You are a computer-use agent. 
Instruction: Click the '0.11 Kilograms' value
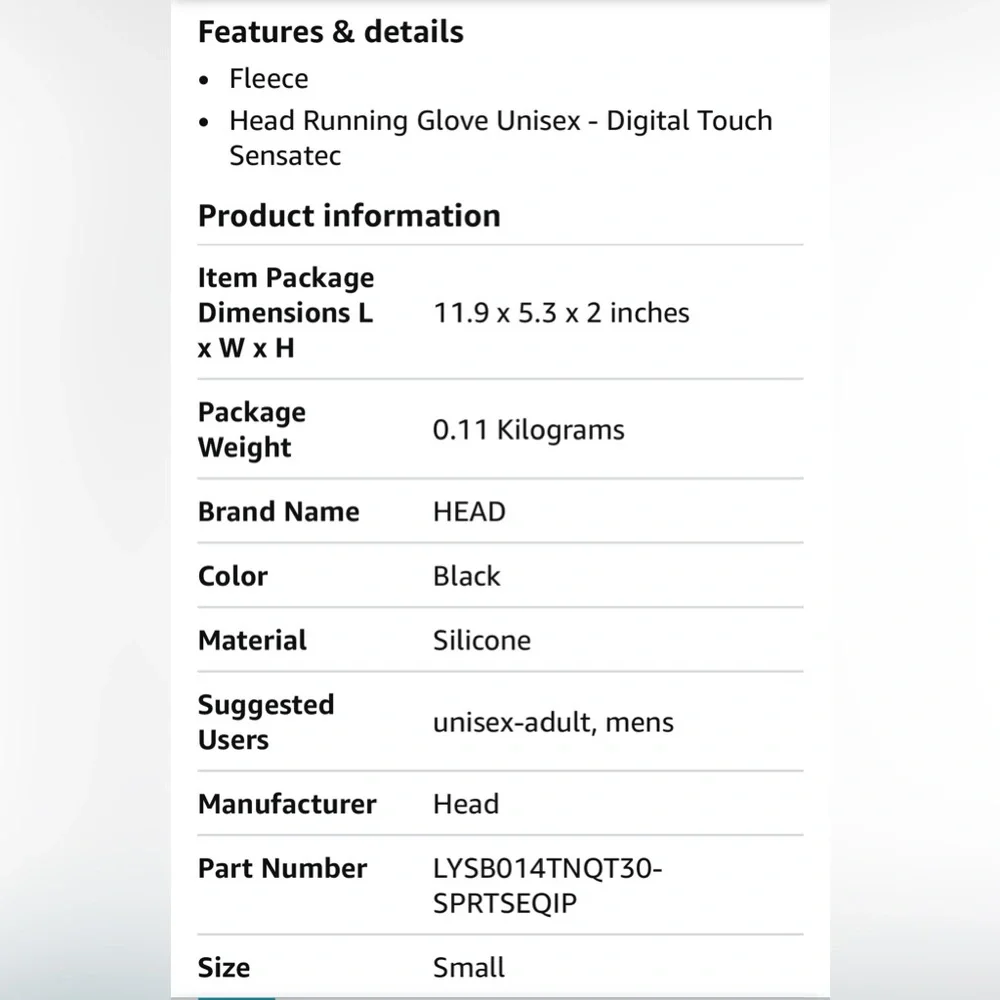[528, 430]
